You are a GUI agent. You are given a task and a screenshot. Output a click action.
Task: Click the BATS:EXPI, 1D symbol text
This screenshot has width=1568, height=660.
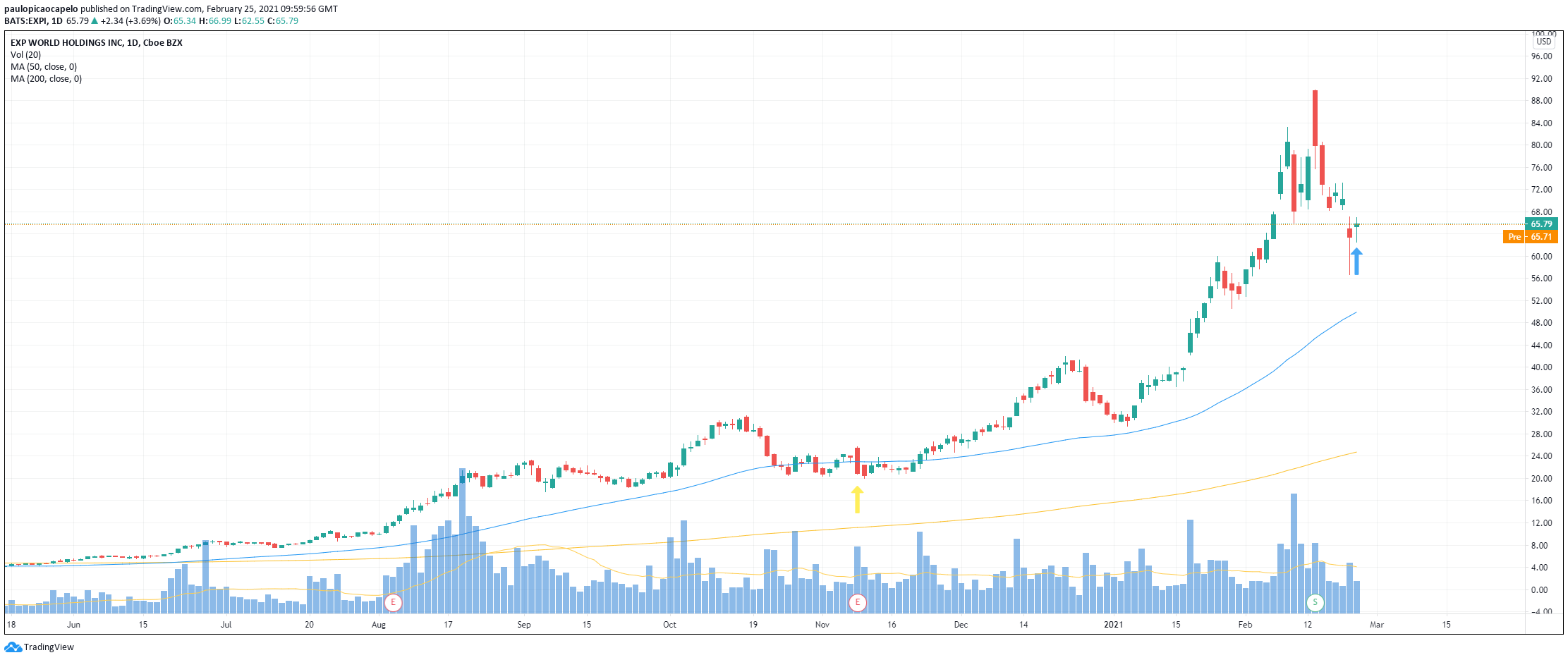click(33, 21)
